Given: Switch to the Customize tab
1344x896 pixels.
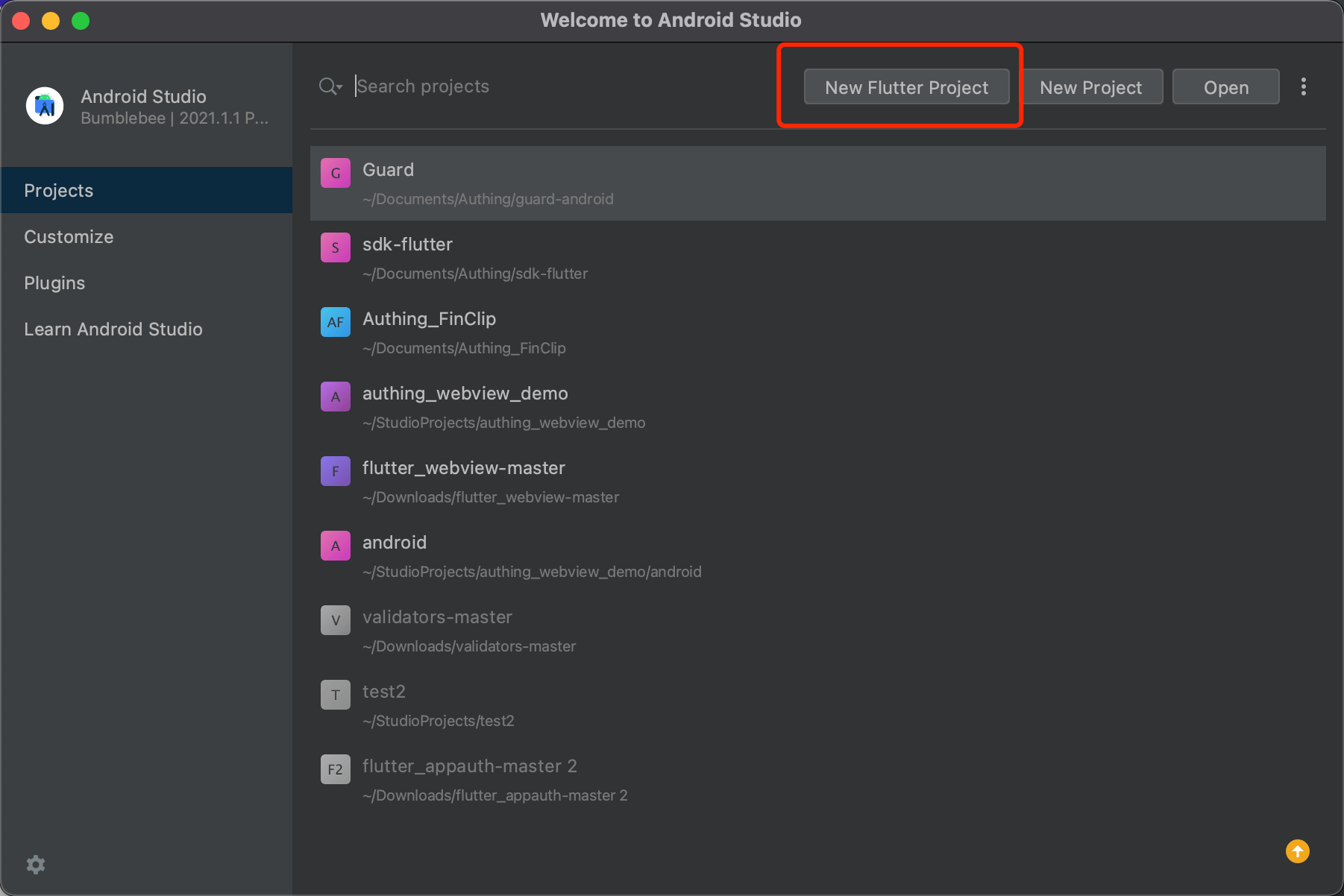Looking at the screenshot, I should click(69, 237).
